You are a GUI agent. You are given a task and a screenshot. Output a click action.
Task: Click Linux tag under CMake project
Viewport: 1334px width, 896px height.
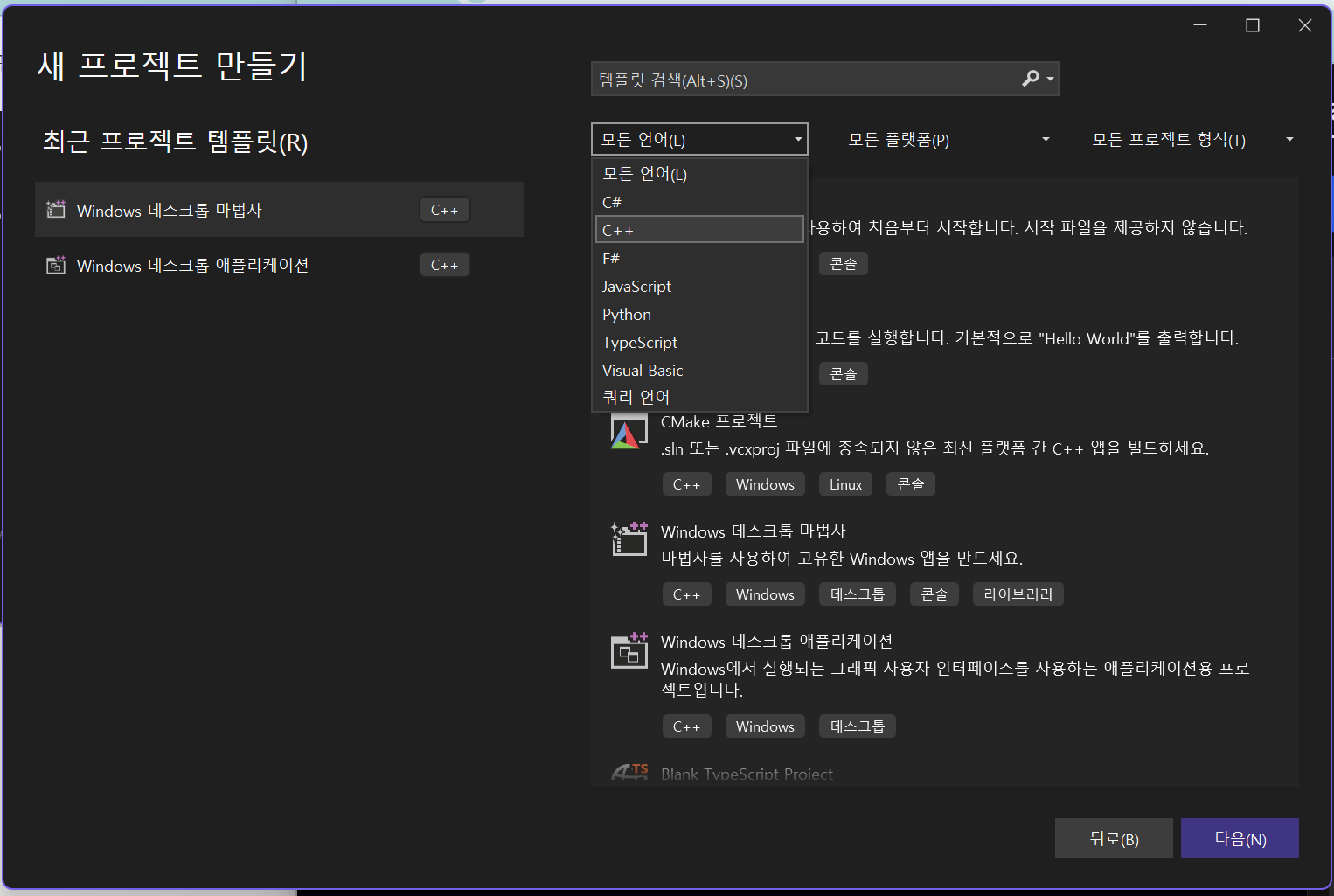(x=845, y=484)
